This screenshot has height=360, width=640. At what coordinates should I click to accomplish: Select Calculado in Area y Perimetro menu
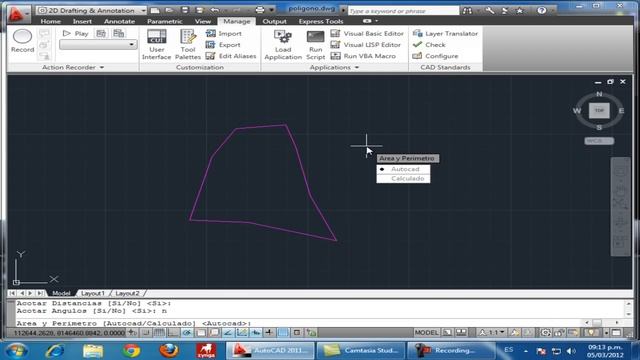pyautogui.click(x=403, y=178)
